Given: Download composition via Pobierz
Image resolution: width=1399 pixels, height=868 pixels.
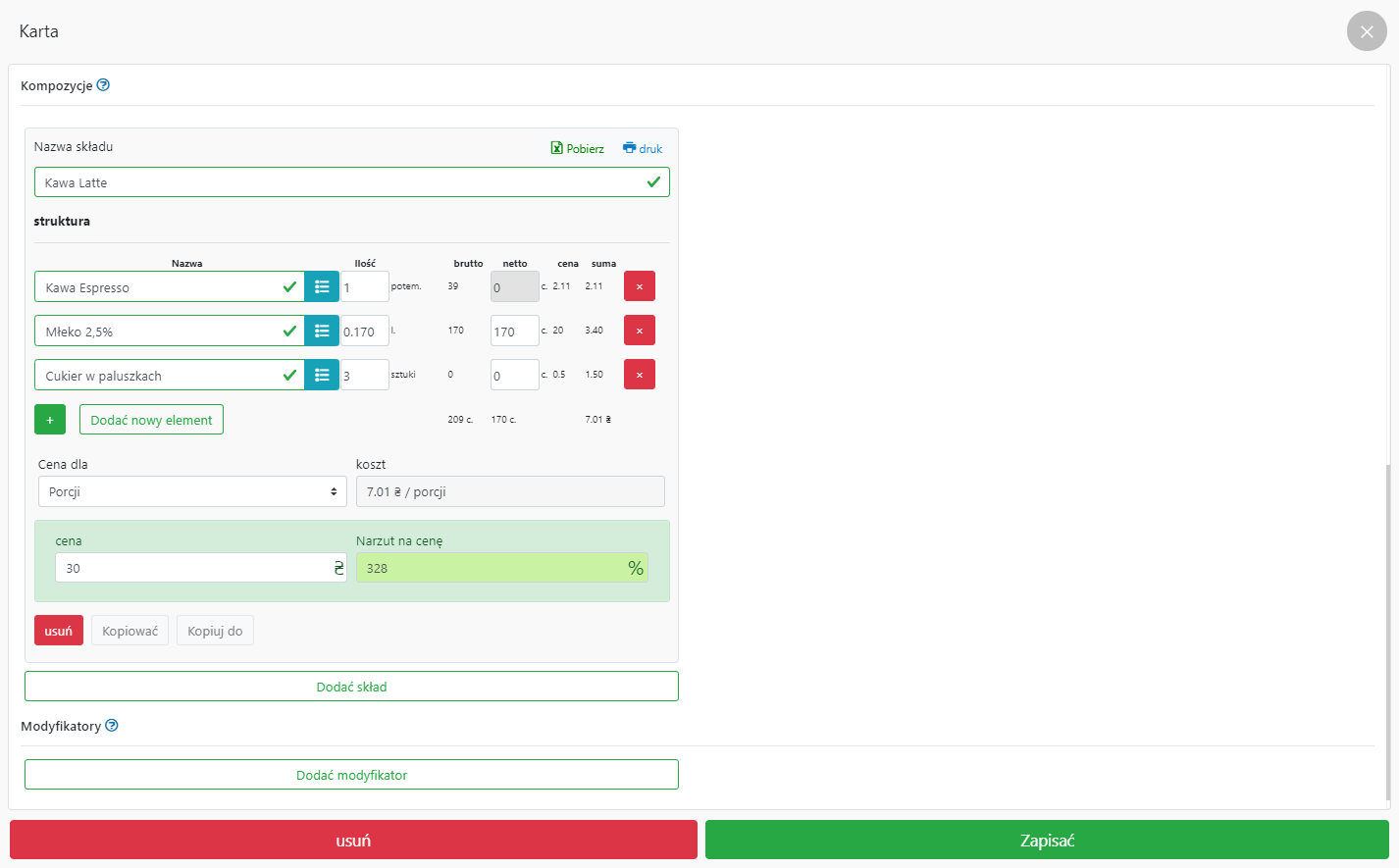Looking at the screenshot, I should tap(578, 149).
